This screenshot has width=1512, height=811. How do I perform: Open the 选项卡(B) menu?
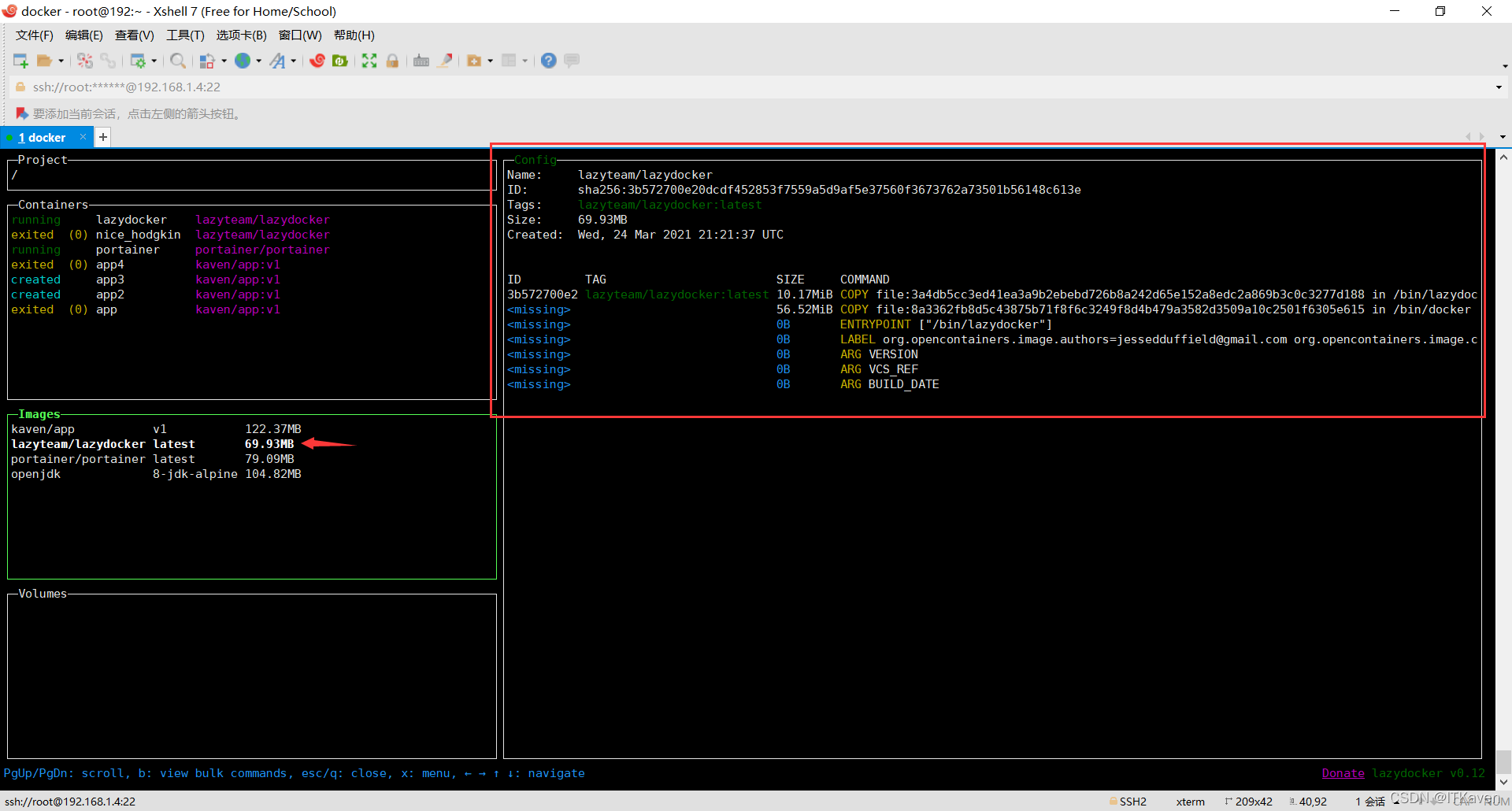tap(242, 35)
